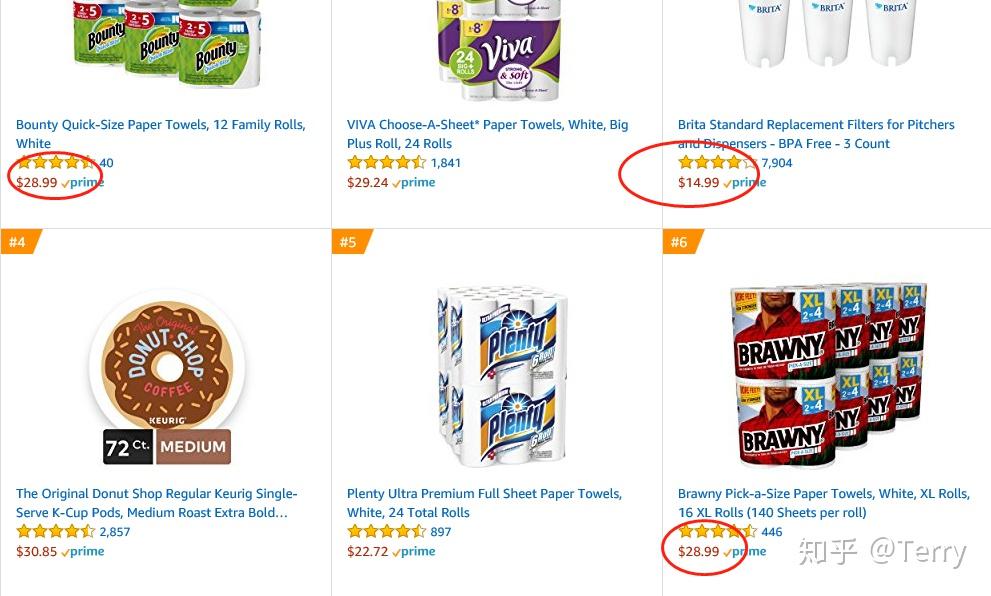
Task: Open VIVA Choose-A-Sheet Paper Towels link
Action: (487, 125)
